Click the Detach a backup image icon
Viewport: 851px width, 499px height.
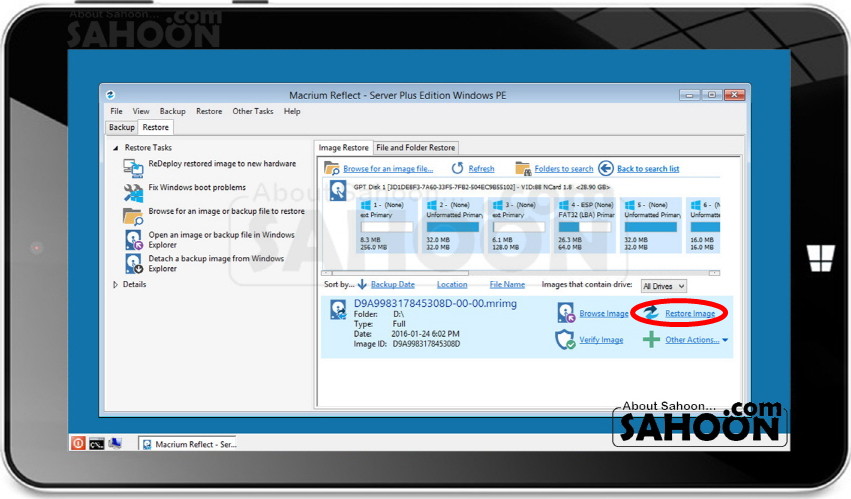point(134,263)
